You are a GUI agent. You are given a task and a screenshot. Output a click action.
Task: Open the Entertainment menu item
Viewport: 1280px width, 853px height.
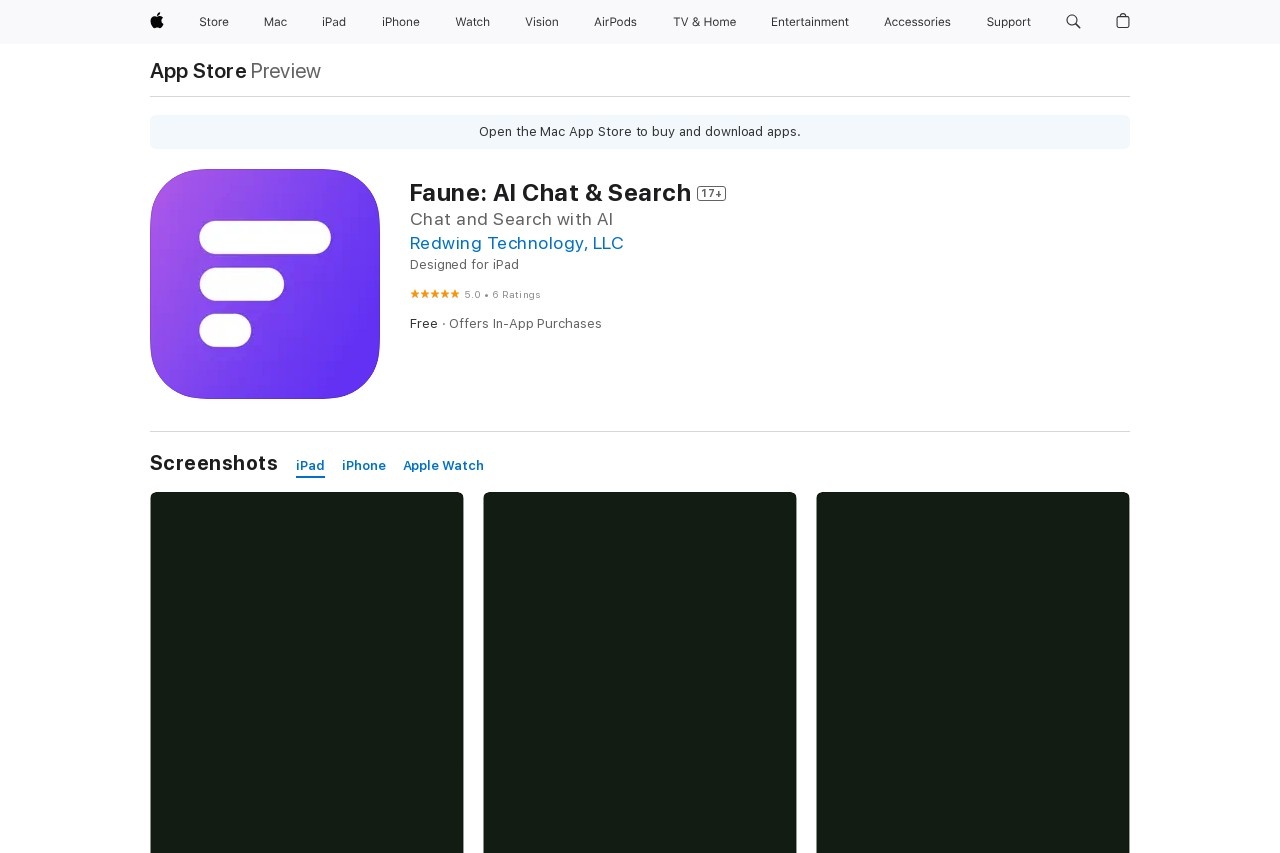[x=810, y=22]
